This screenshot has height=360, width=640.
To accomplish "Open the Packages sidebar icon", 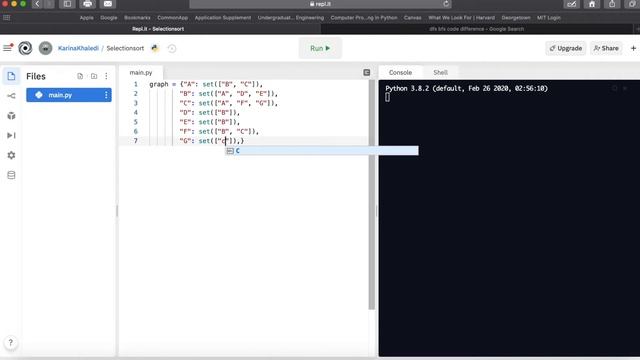I will coord(11,116).
